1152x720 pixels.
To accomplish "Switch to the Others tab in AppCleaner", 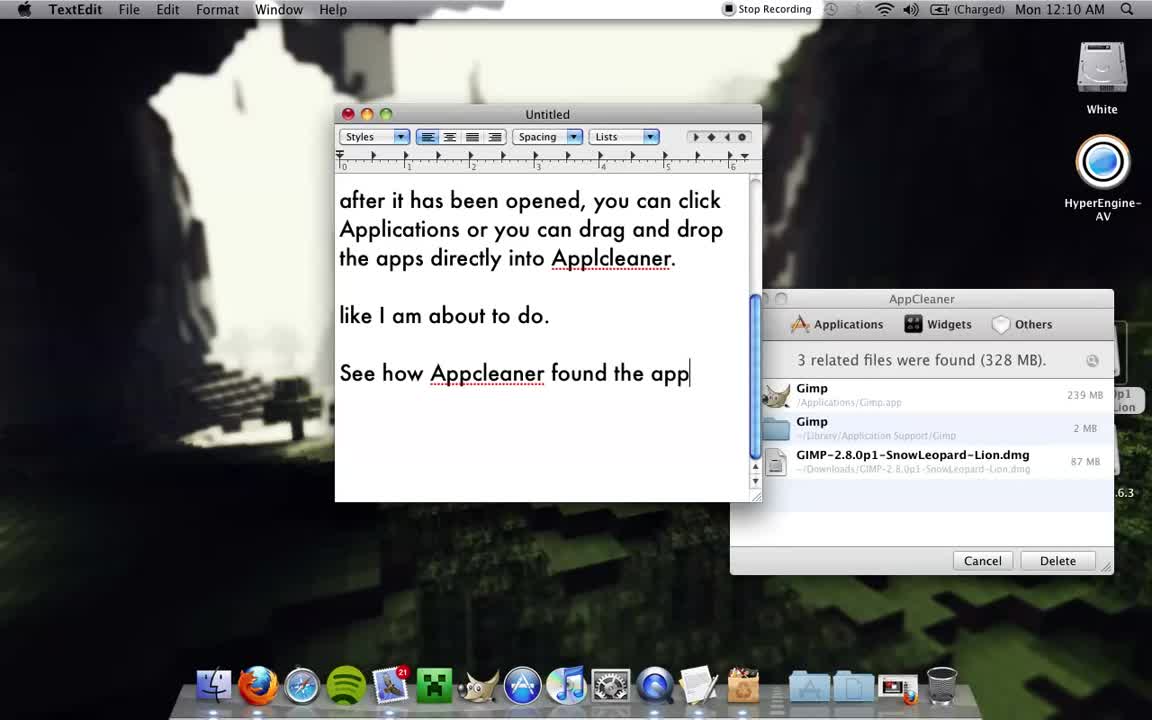I will (1022, 324).
